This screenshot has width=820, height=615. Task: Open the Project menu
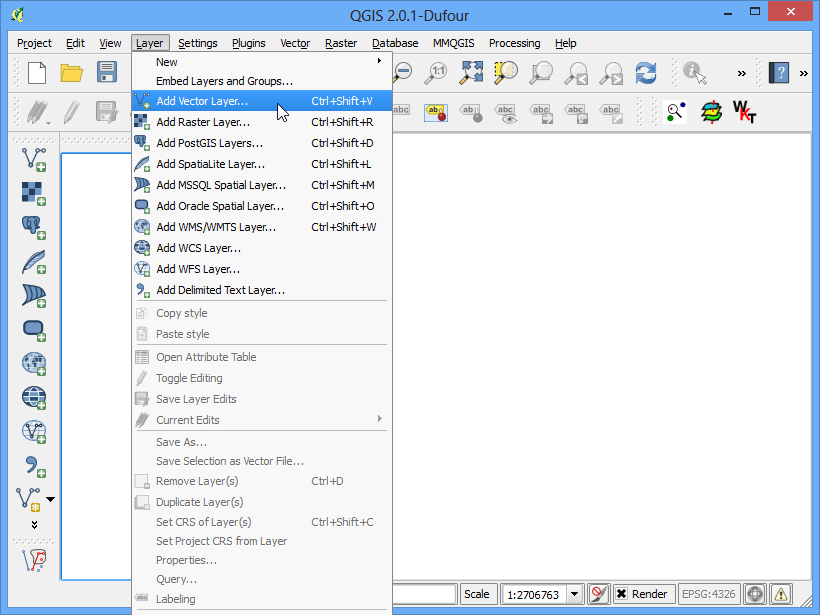35,43
